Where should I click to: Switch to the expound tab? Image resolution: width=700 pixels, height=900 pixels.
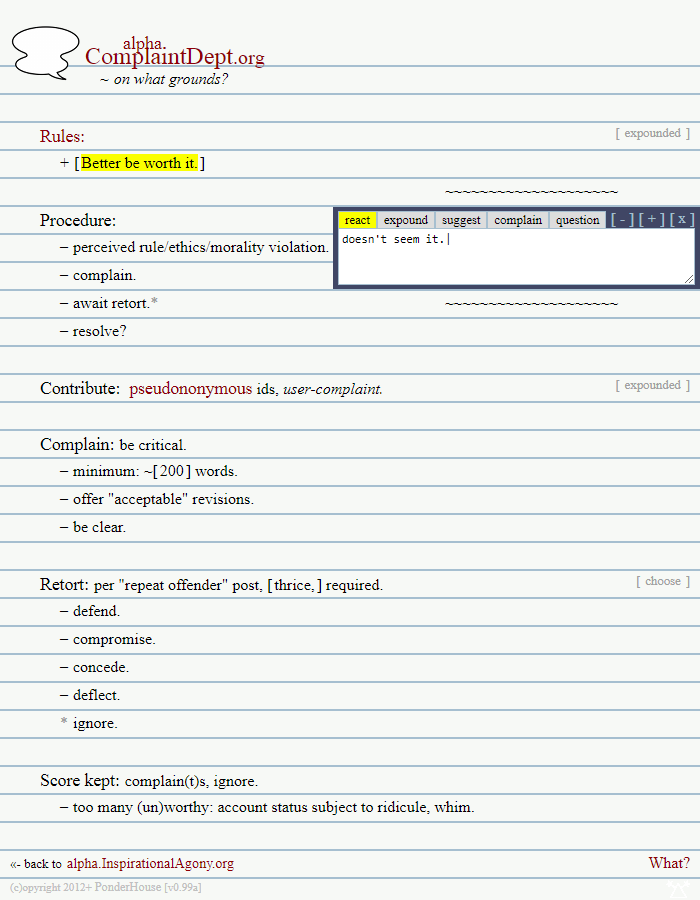coord(406,220)
